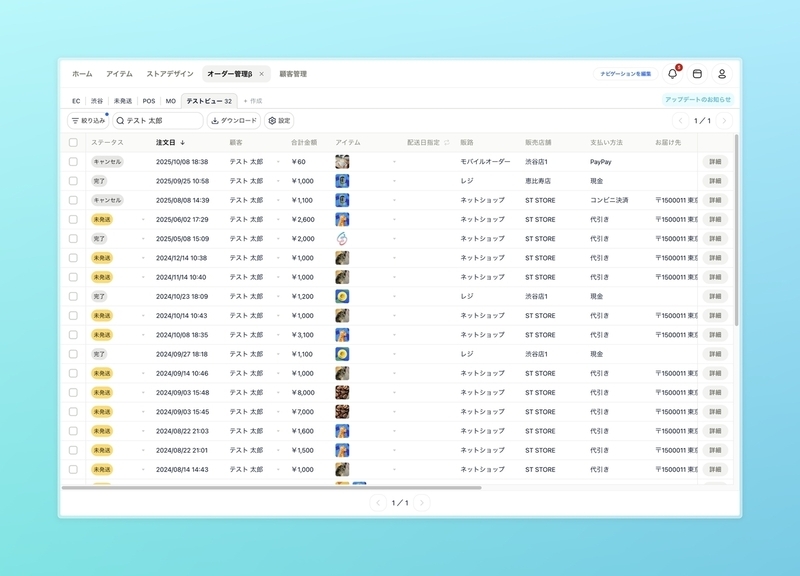Open the ストアデザイン navigation tab

click(170, 74)
